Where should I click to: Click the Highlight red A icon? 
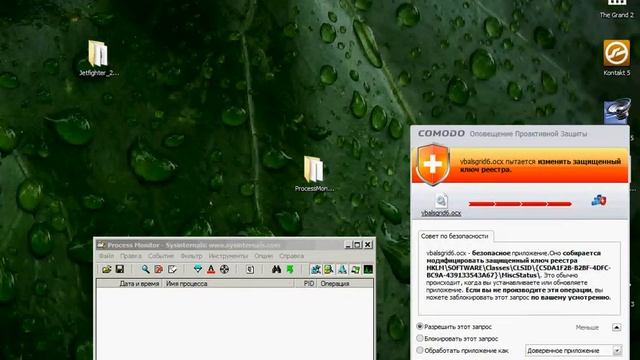pyautogui.click(x=211, y=269)
